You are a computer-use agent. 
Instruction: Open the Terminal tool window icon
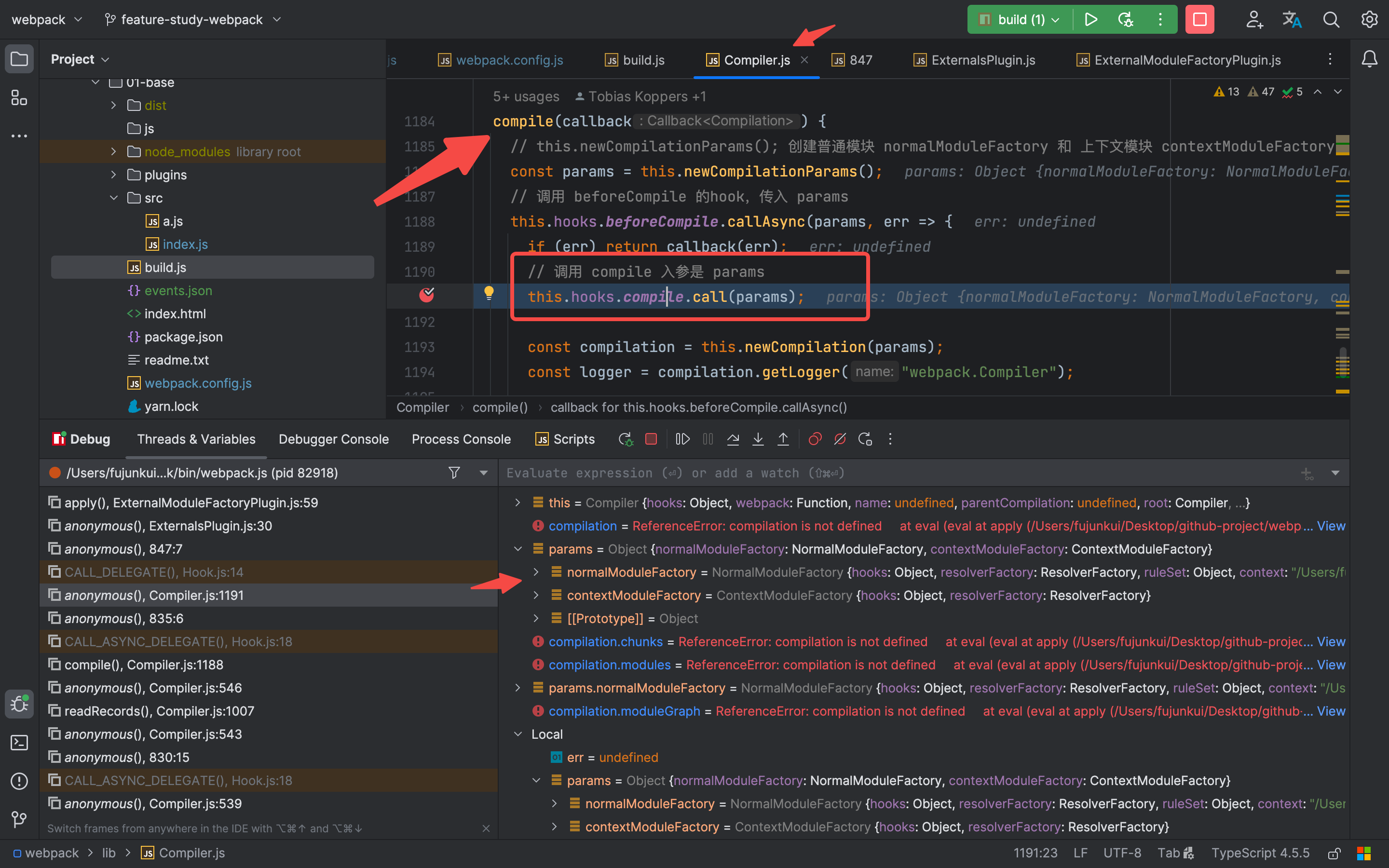point(19,743)
